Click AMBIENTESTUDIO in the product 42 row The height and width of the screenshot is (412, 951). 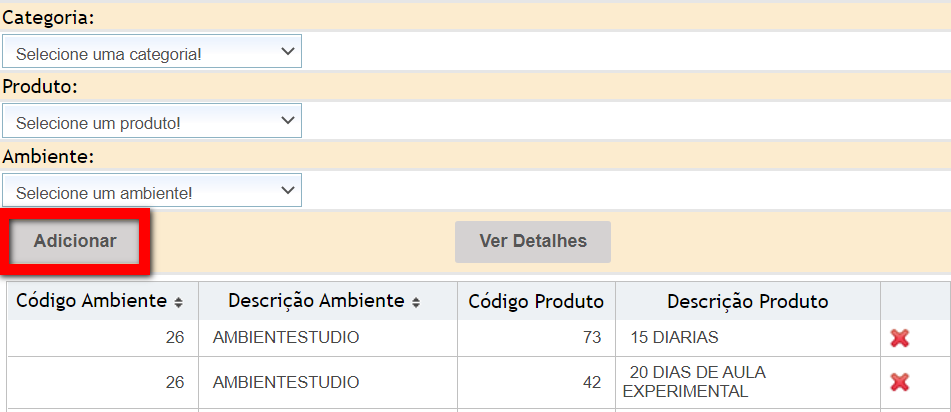pyautogui.click(x=286, y=382)
